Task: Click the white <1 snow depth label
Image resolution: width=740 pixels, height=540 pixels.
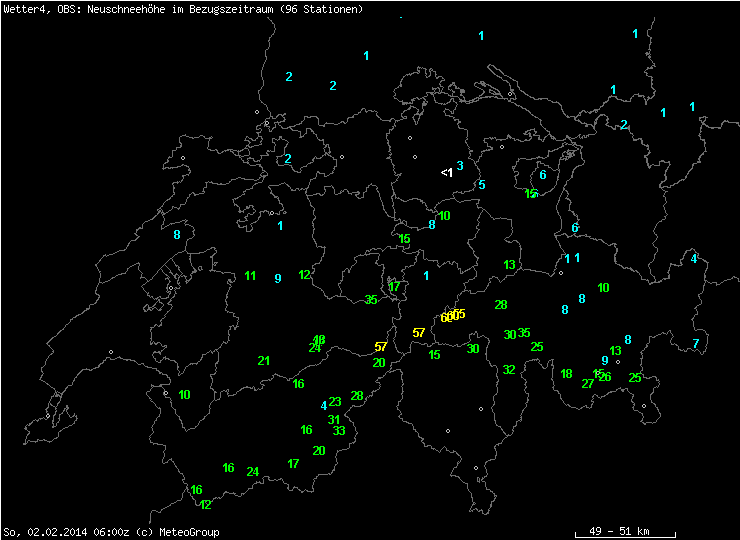Action: pos(447,173)
